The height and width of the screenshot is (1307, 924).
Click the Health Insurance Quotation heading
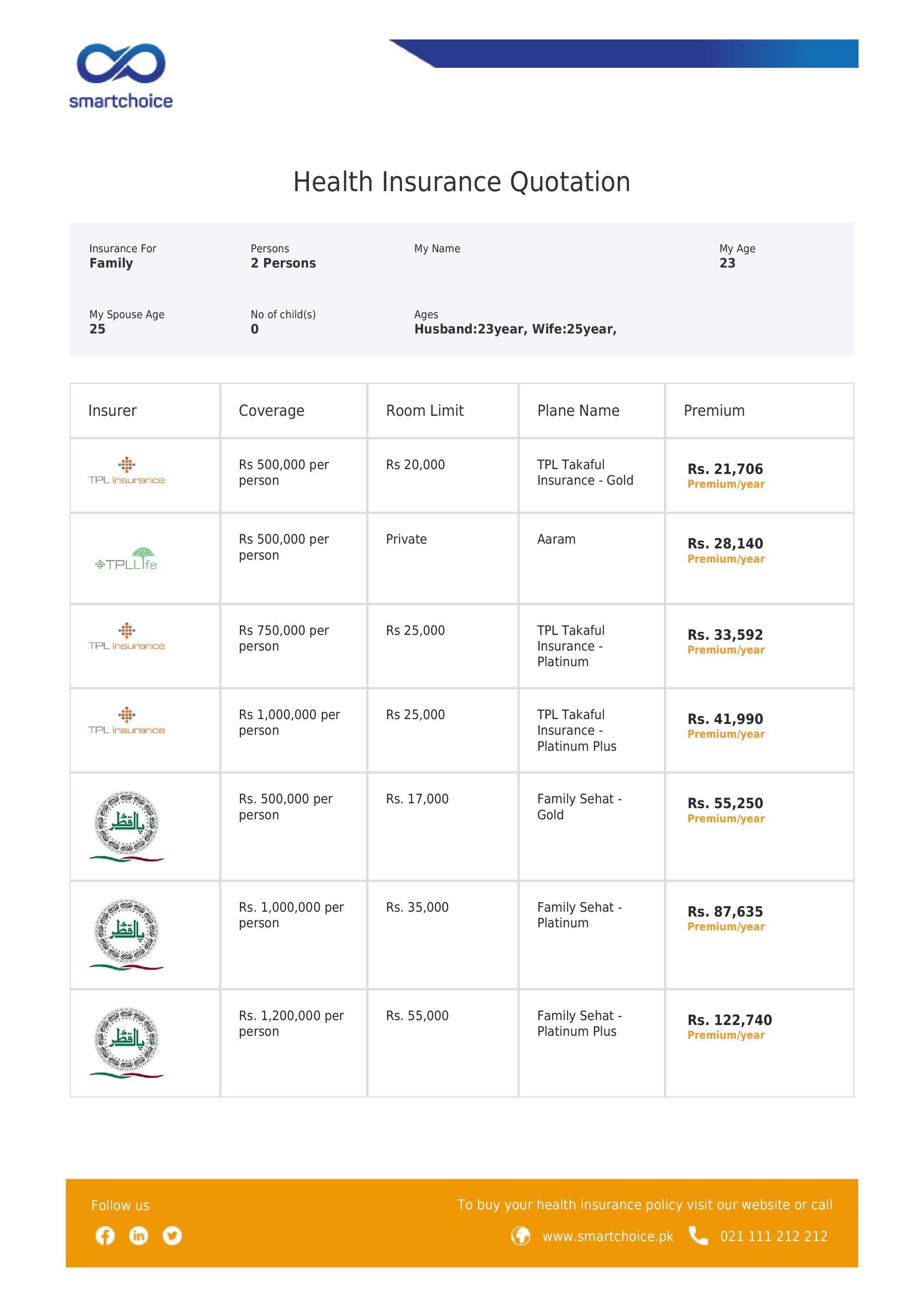(462, 182)
